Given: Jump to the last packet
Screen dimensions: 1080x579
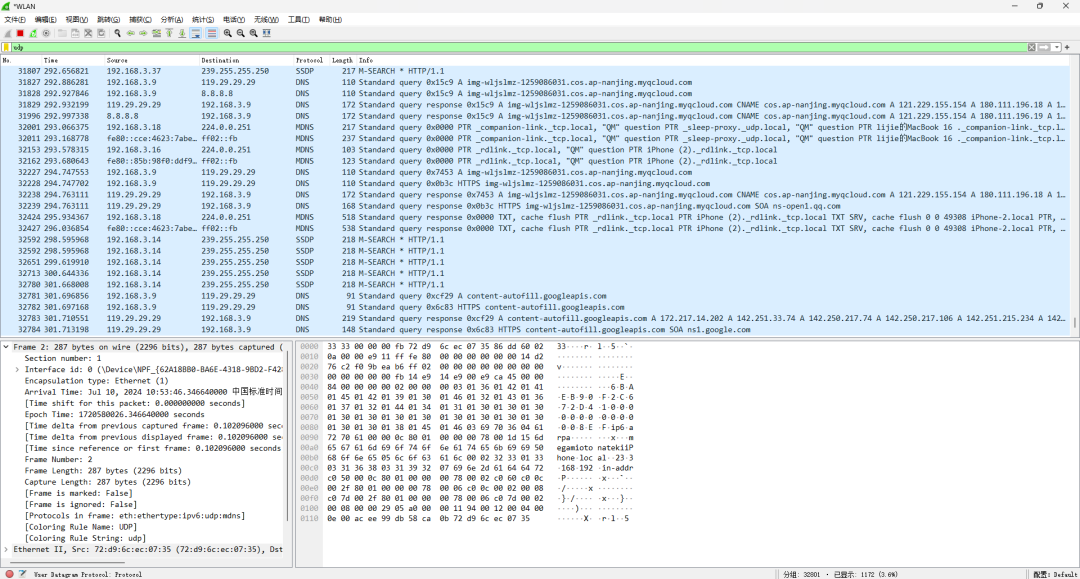Looking at the screenshot, I should pyautogui.click(x=182, y=33).
